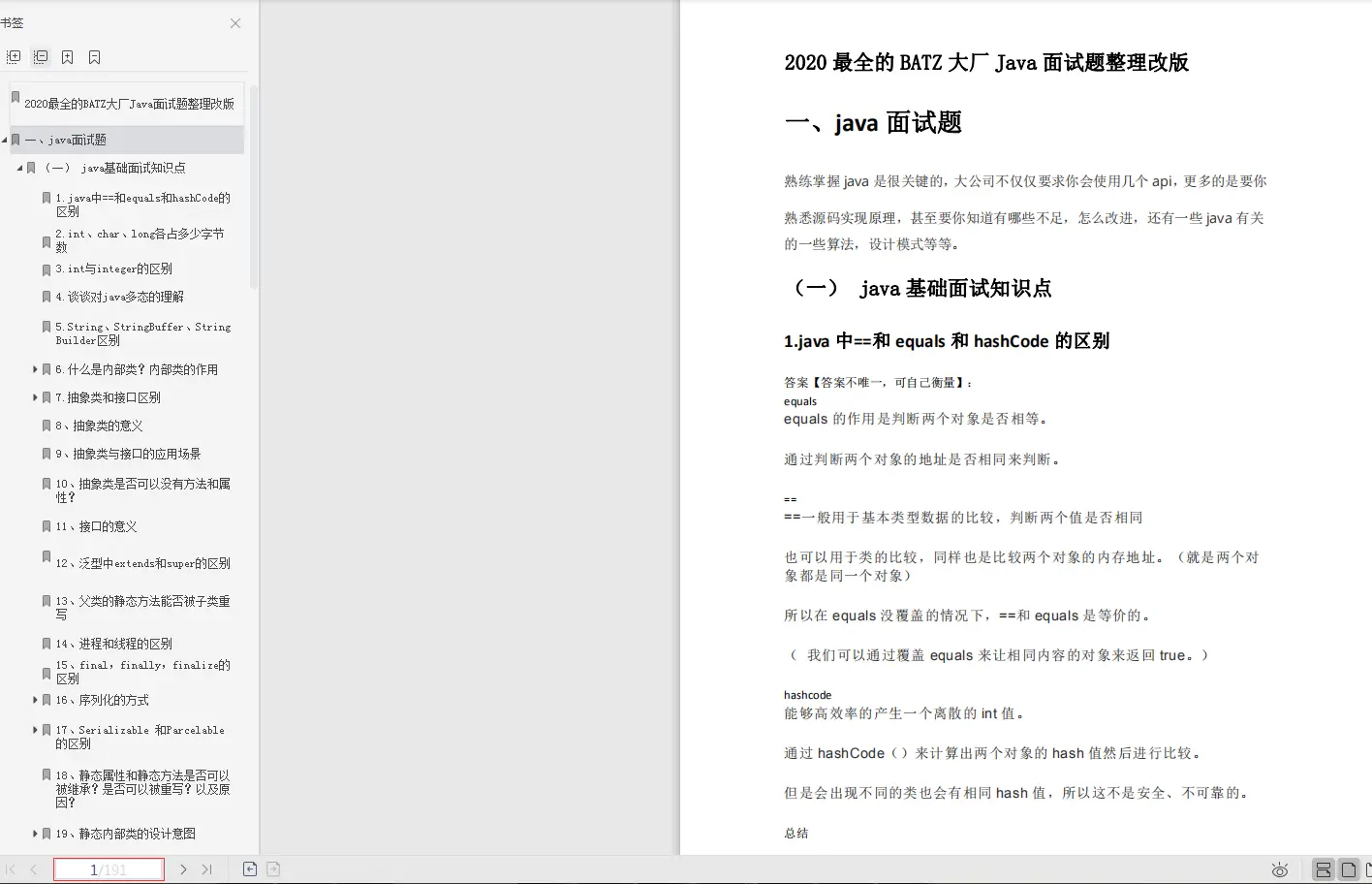
Task: Expand bookmark 6.什么是内部类?内部类的作用
Action: (36, 369)
